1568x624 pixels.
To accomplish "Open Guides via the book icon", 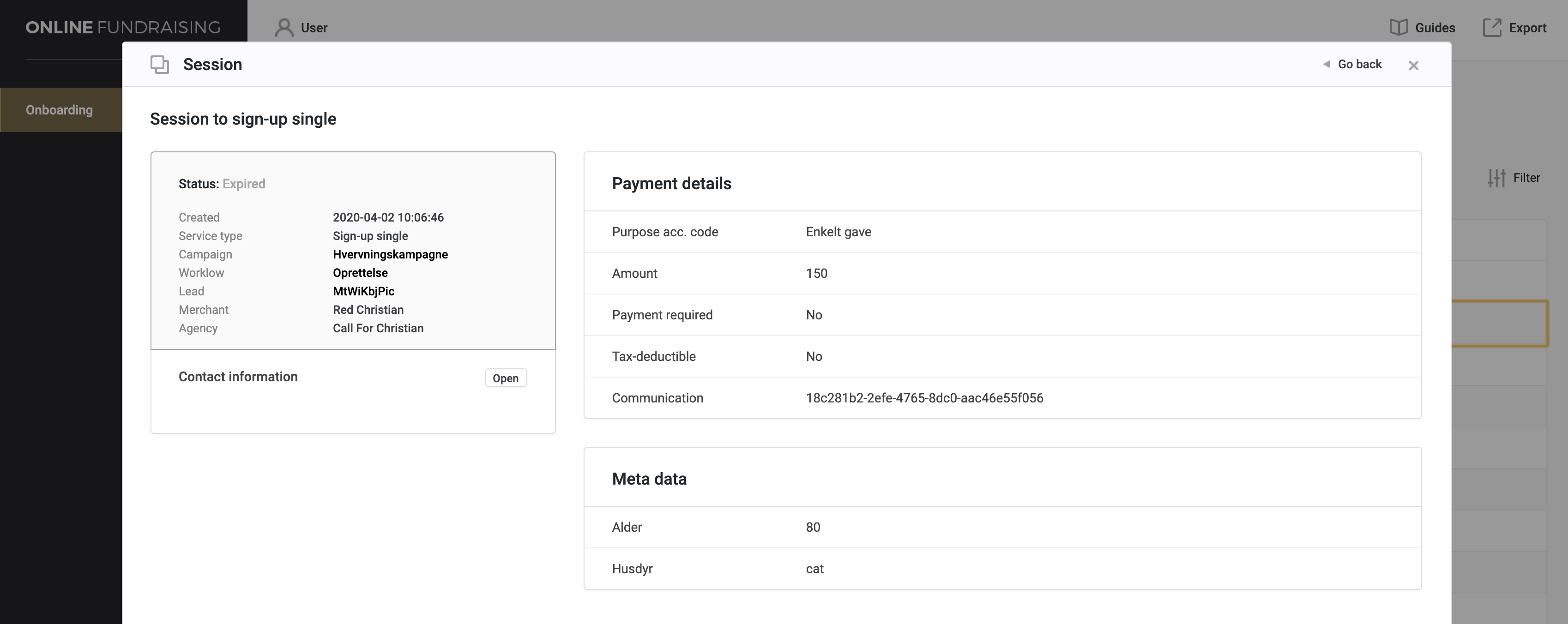I will [x=1398, y=27].
